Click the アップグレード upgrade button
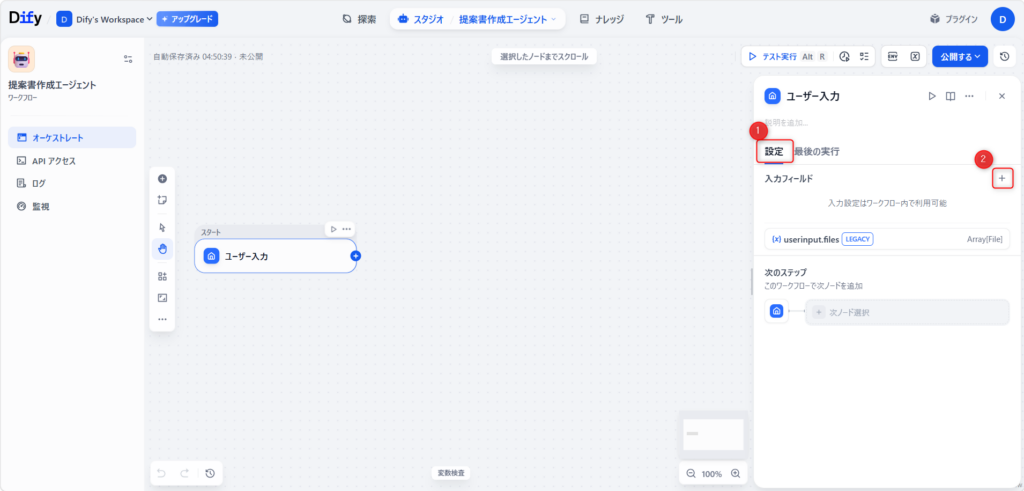 click(187, 19)
